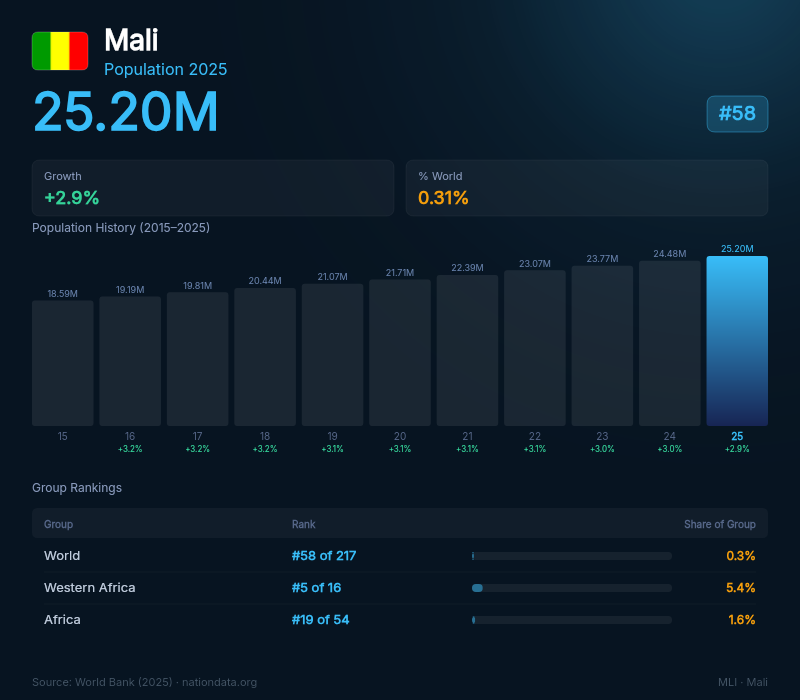Select the 2015 bar labeled 18.59M
The width and height of the screenshot is (800, 700).
point(63,363)
